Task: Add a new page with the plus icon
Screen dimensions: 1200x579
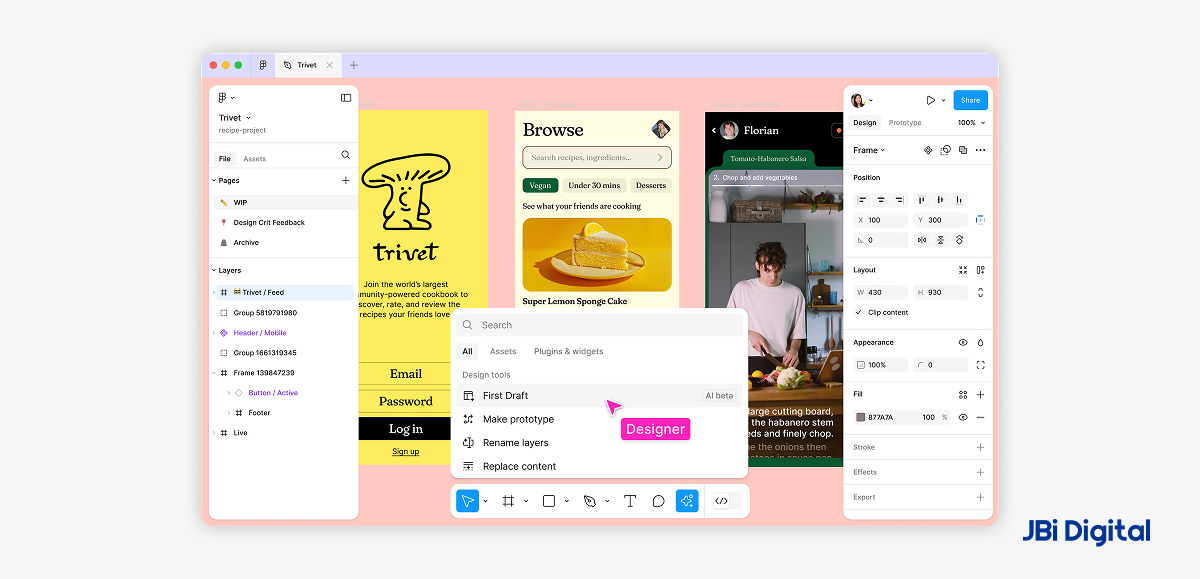Action: tap(346, 181)
